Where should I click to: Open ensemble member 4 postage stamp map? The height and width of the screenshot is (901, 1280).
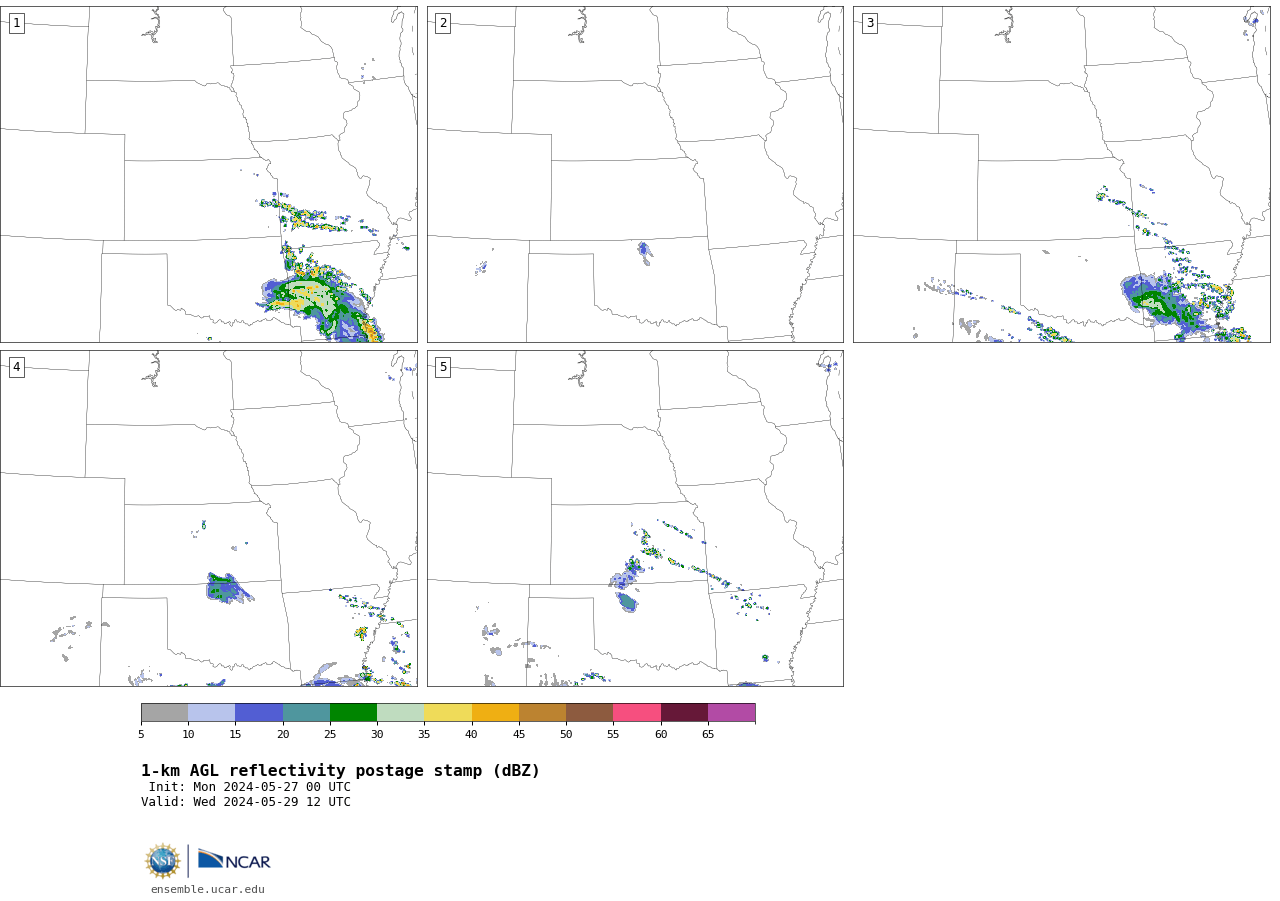click(x=208, y=518)
